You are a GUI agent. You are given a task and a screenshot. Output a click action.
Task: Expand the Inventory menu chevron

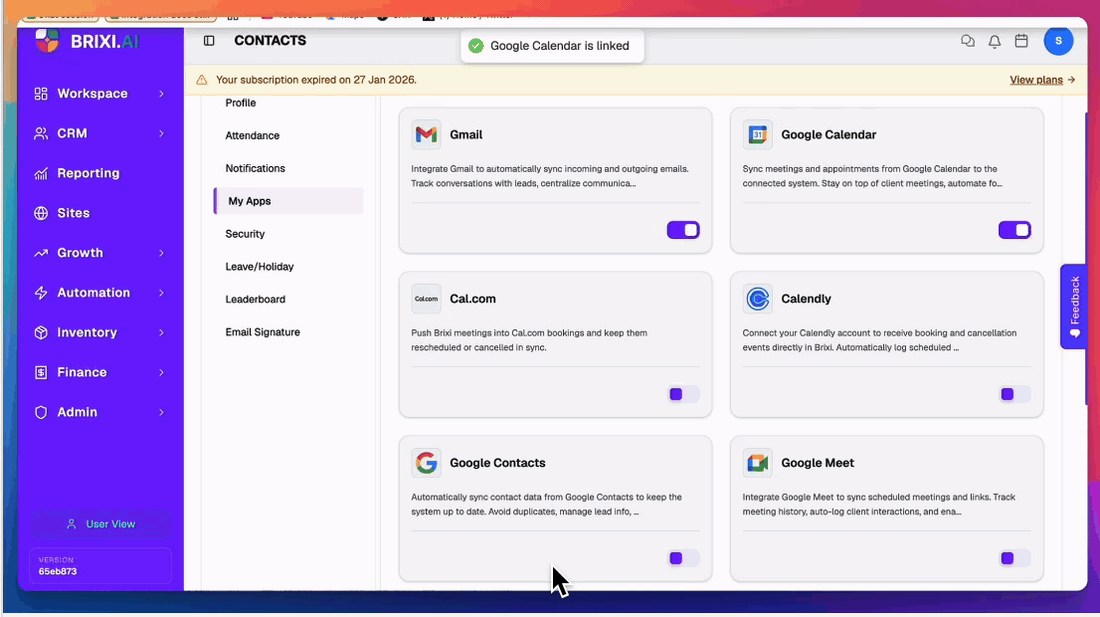coord(161,332)
